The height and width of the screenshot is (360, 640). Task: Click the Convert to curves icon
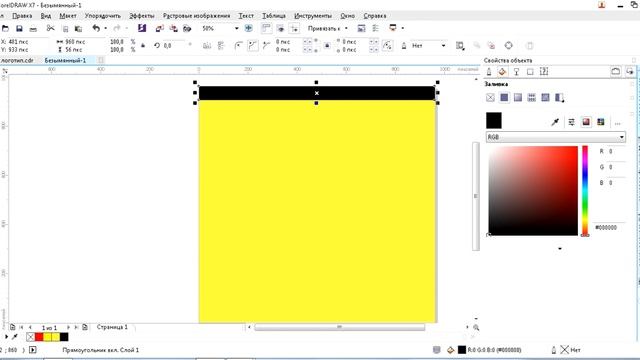tap(508, 45)
